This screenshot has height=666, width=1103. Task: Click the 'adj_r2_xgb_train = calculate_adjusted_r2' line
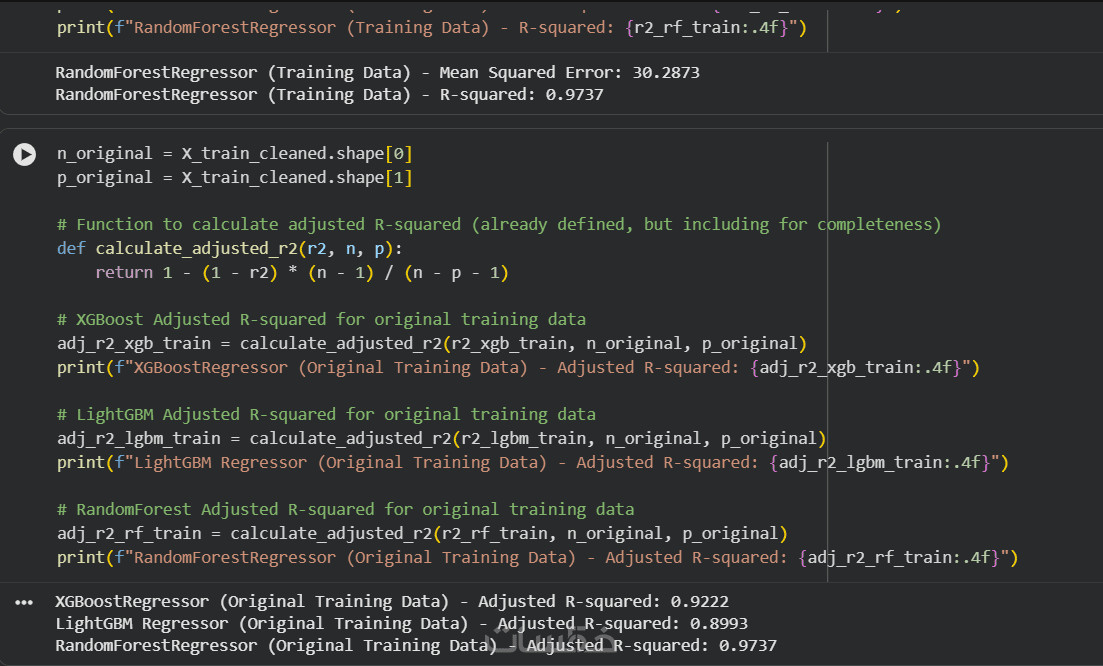point(432,344)
